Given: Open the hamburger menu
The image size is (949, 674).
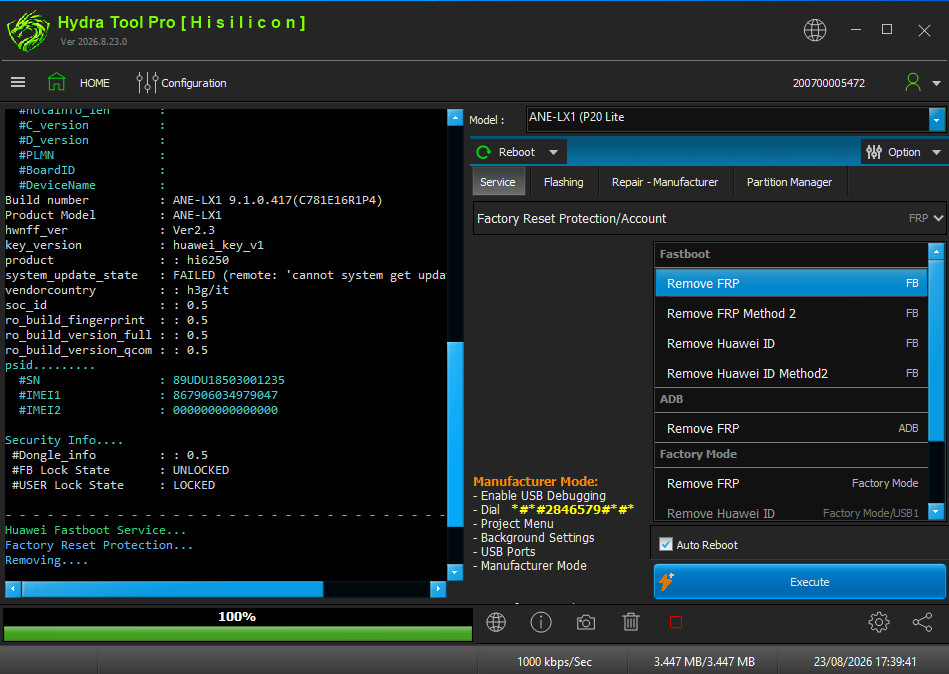Looking at the screenshot, I should 18,82.
